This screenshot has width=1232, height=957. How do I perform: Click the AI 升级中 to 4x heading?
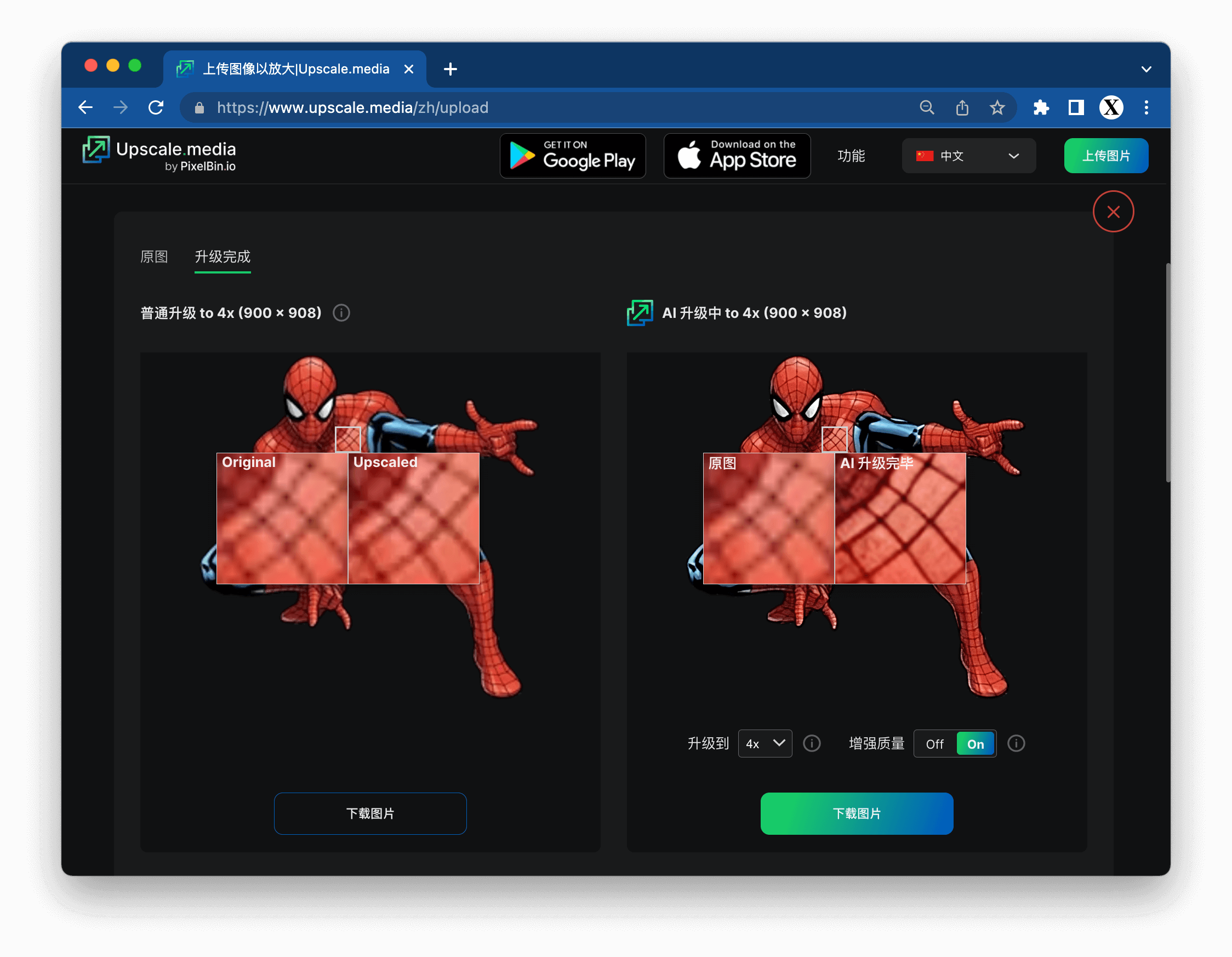click(x=754, y=312)
